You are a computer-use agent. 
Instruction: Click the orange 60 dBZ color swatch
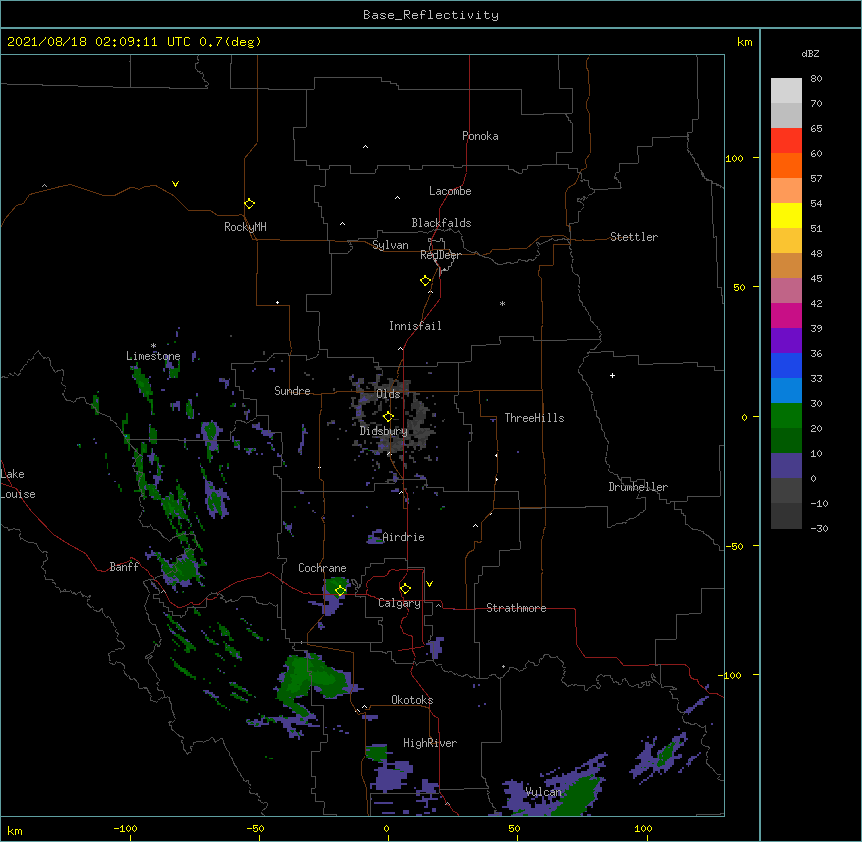click(786, 165)
